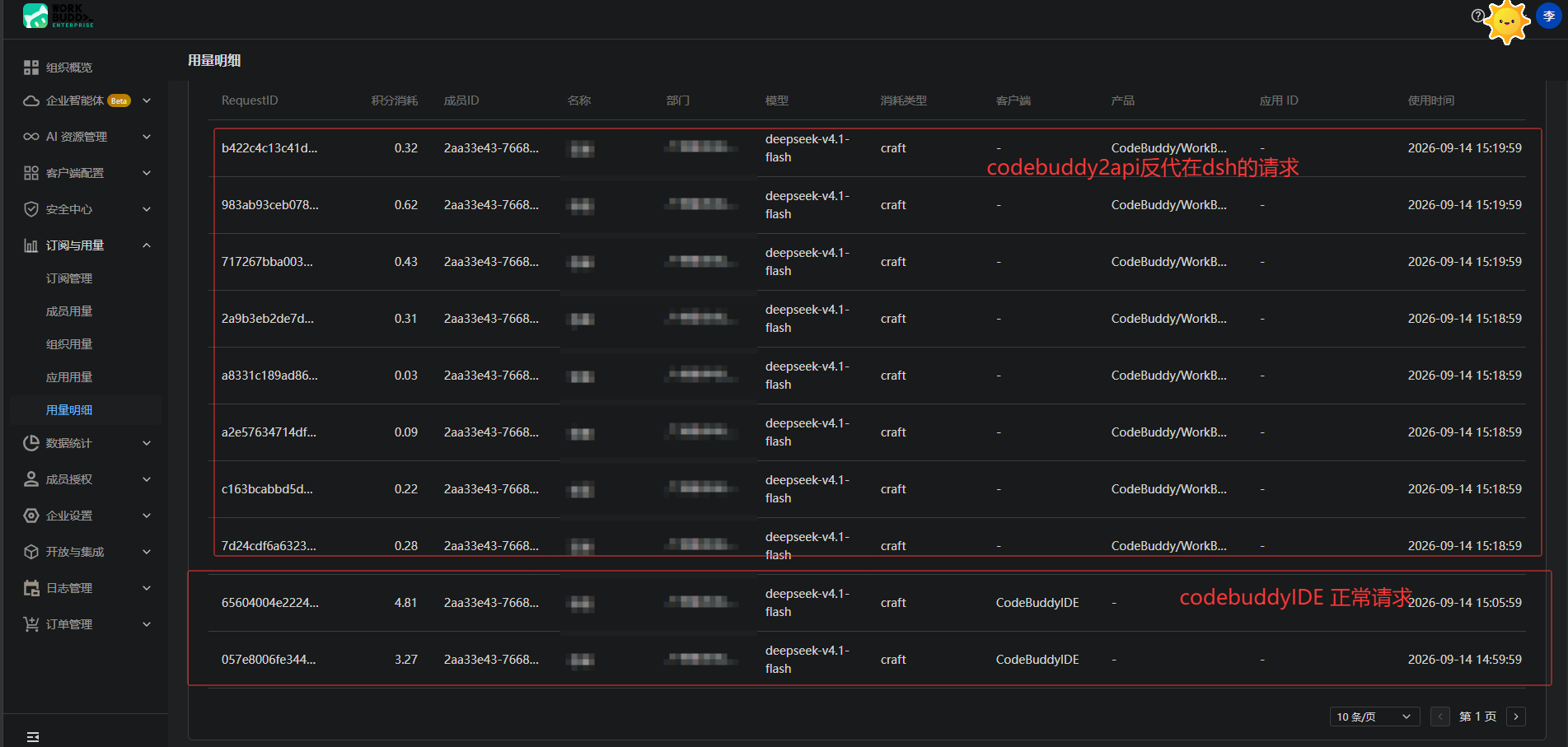Click the 组织概览 grid icon
This screenshot has width=1568, height=747.
pyautogui.click(x=31, y=68)
